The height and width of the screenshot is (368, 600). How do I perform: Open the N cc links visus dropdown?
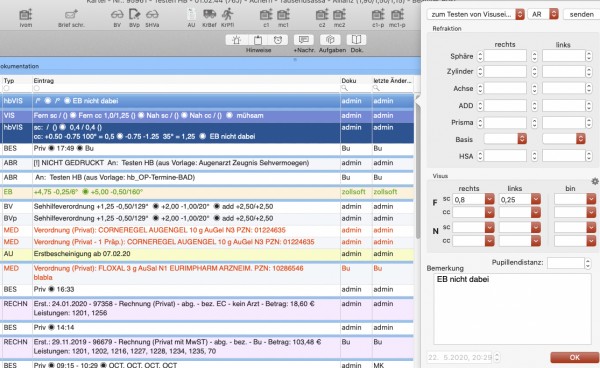pyautogui.click(x=536, y=241)
